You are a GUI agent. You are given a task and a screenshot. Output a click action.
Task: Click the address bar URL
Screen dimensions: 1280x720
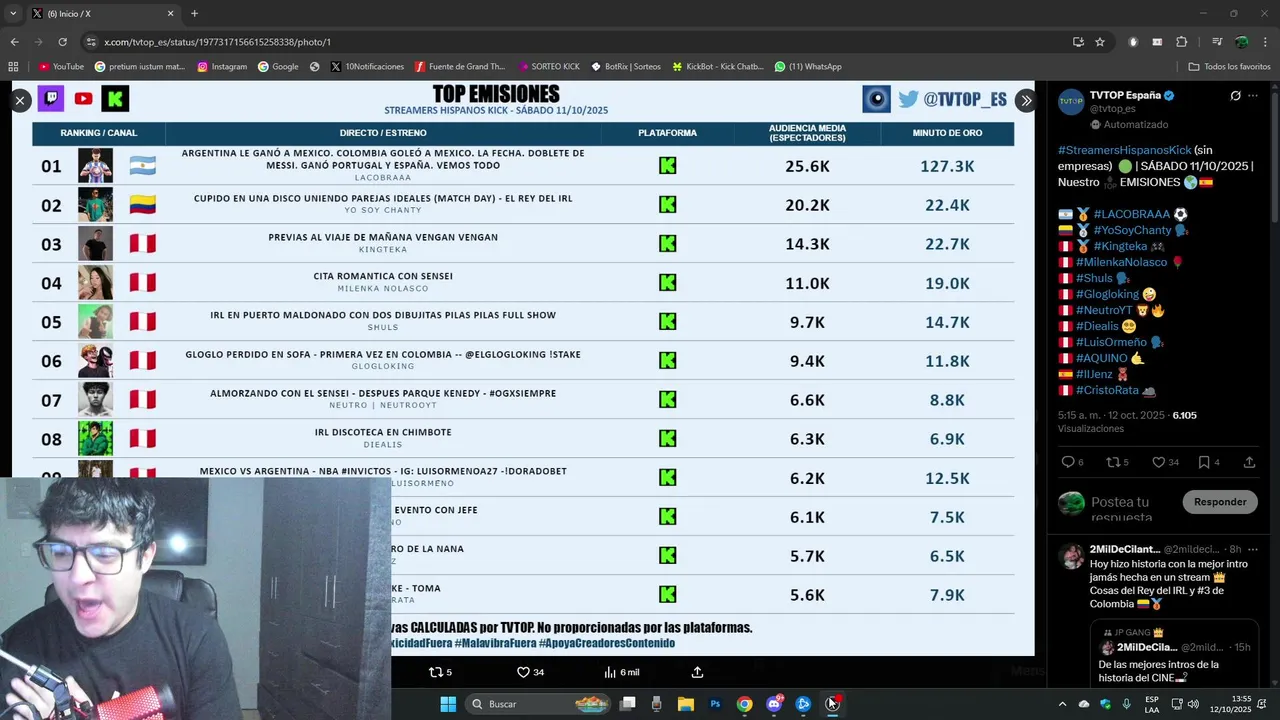(217, 42)
